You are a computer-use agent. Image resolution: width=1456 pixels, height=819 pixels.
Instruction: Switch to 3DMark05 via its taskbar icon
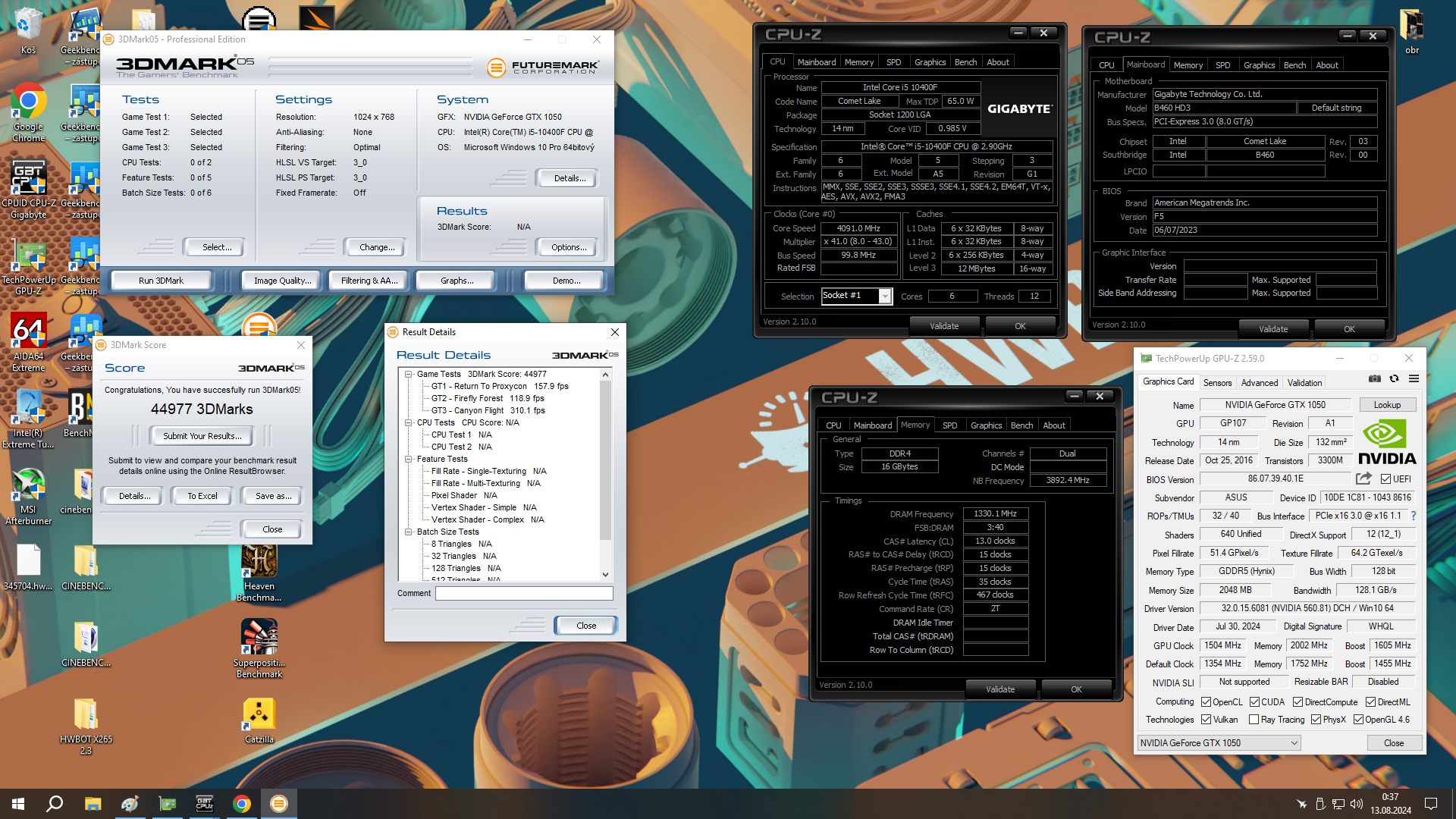279,804
